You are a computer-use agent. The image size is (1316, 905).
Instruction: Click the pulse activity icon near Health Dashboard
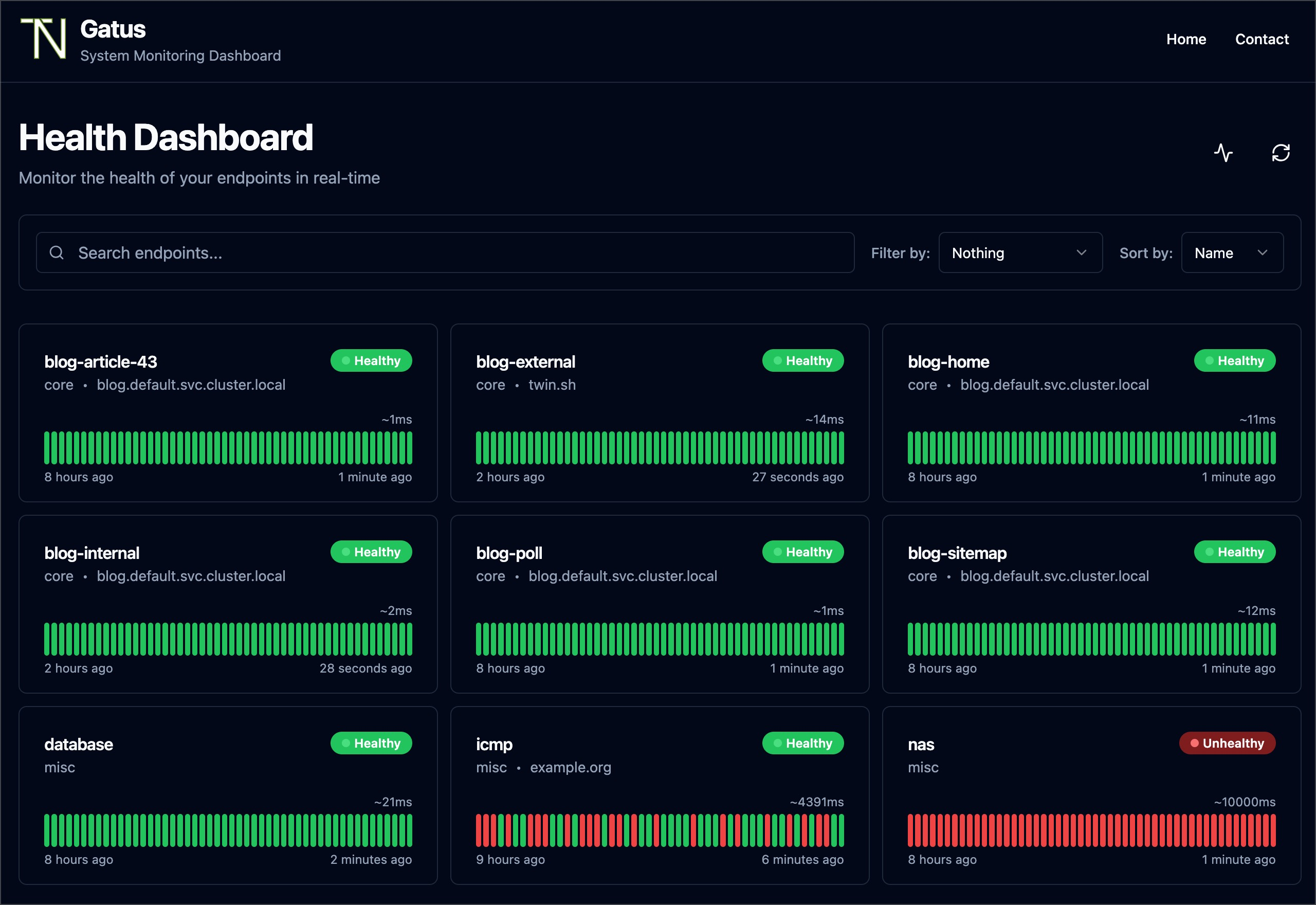[x=1223, y=152]
